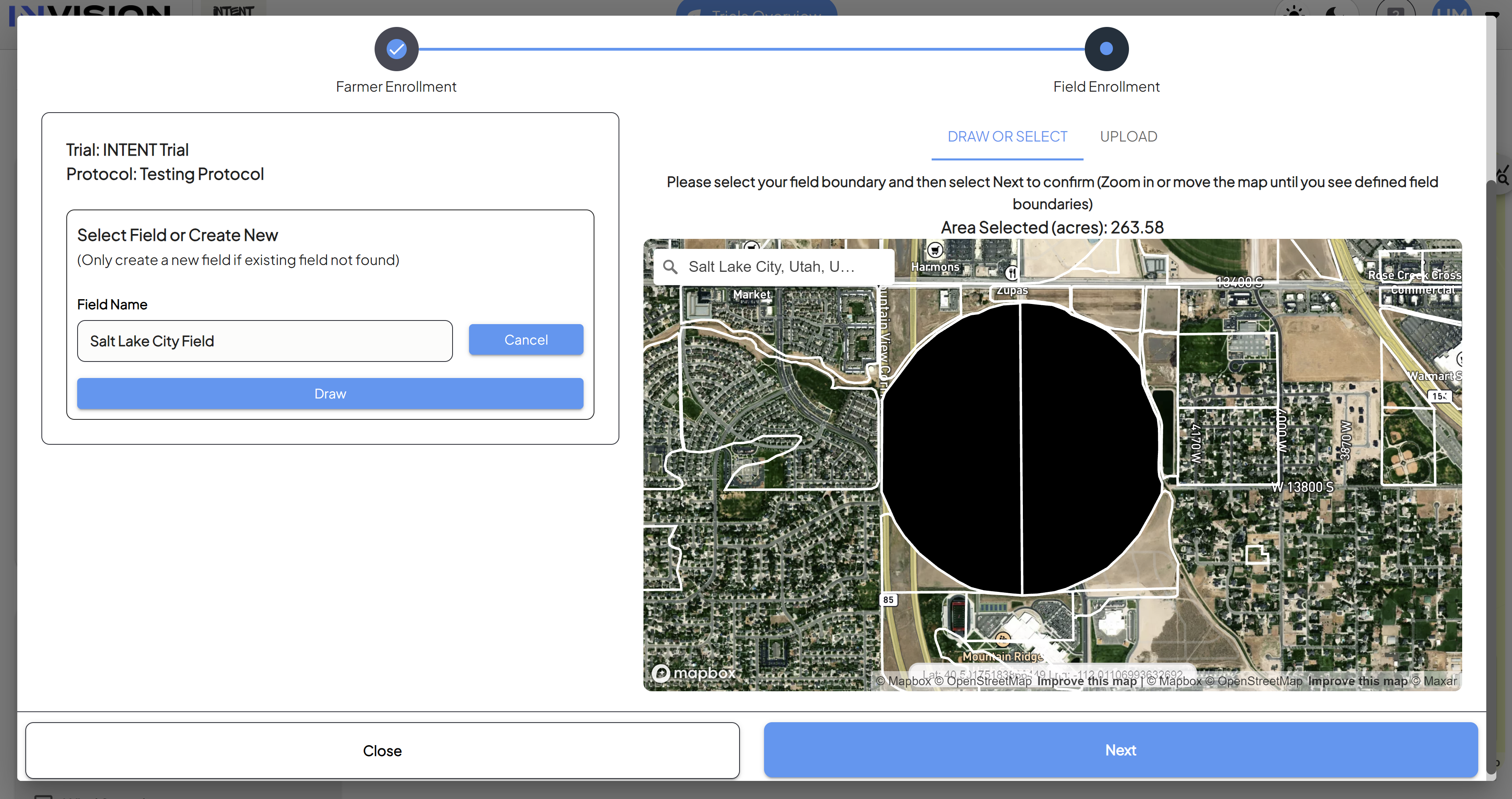Open the Mapbox logo link
1512x799 pixels.
[x=694, y=673]
